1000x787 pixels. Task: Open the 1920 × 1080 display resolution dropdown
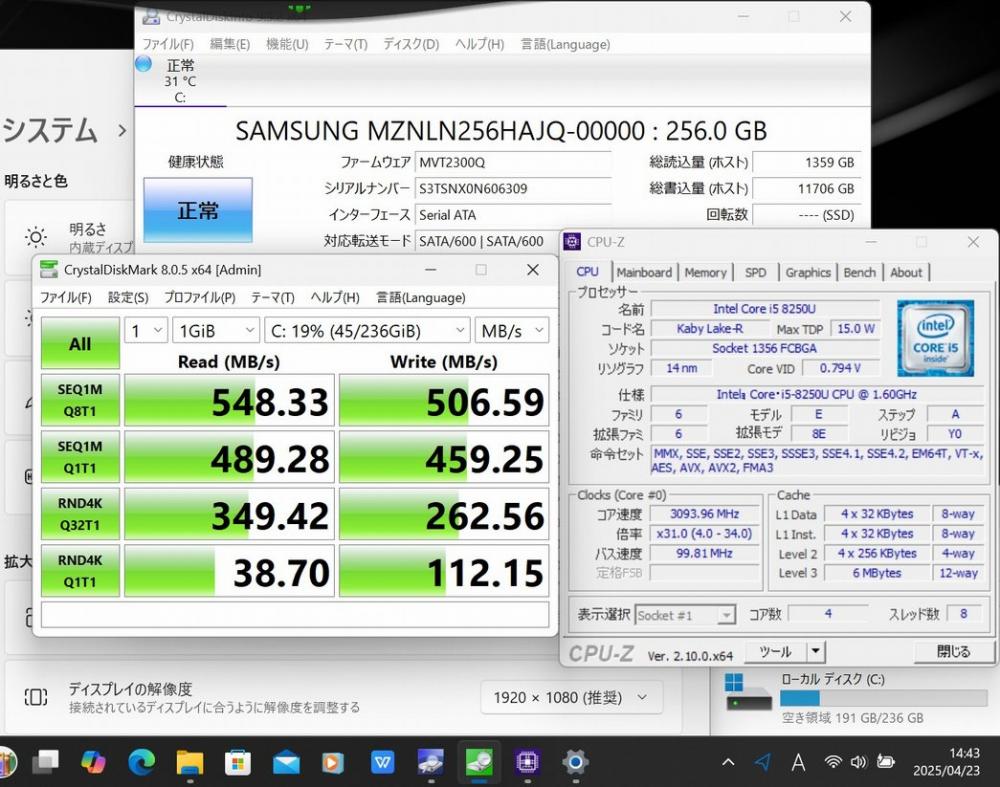[571, 698]
